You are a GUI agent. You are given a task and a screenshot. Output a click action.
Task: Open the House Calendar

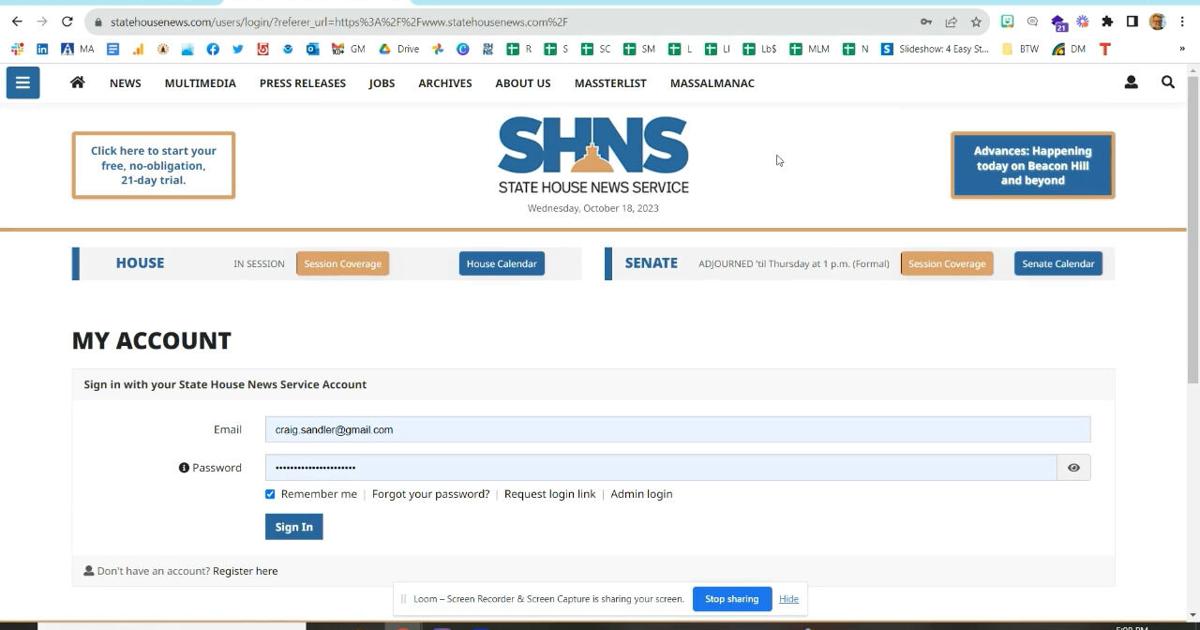pos(502,264)
